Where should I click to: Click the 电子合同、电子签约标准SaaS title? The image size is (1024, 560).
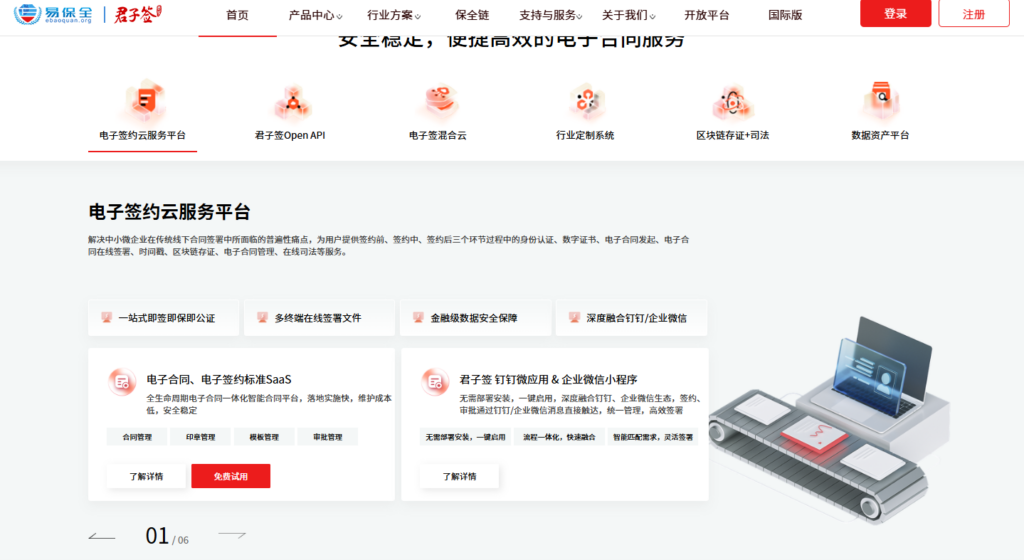tap(219, 379)
